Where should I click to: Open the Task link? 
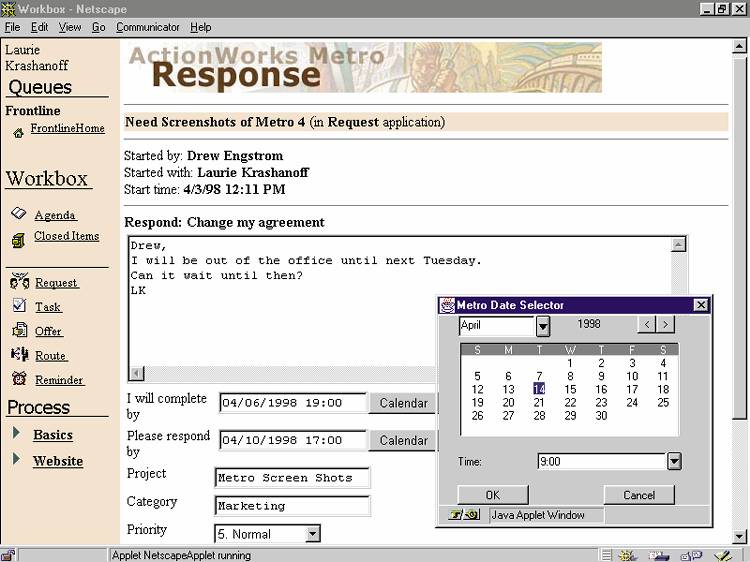[x=48, y=307]
